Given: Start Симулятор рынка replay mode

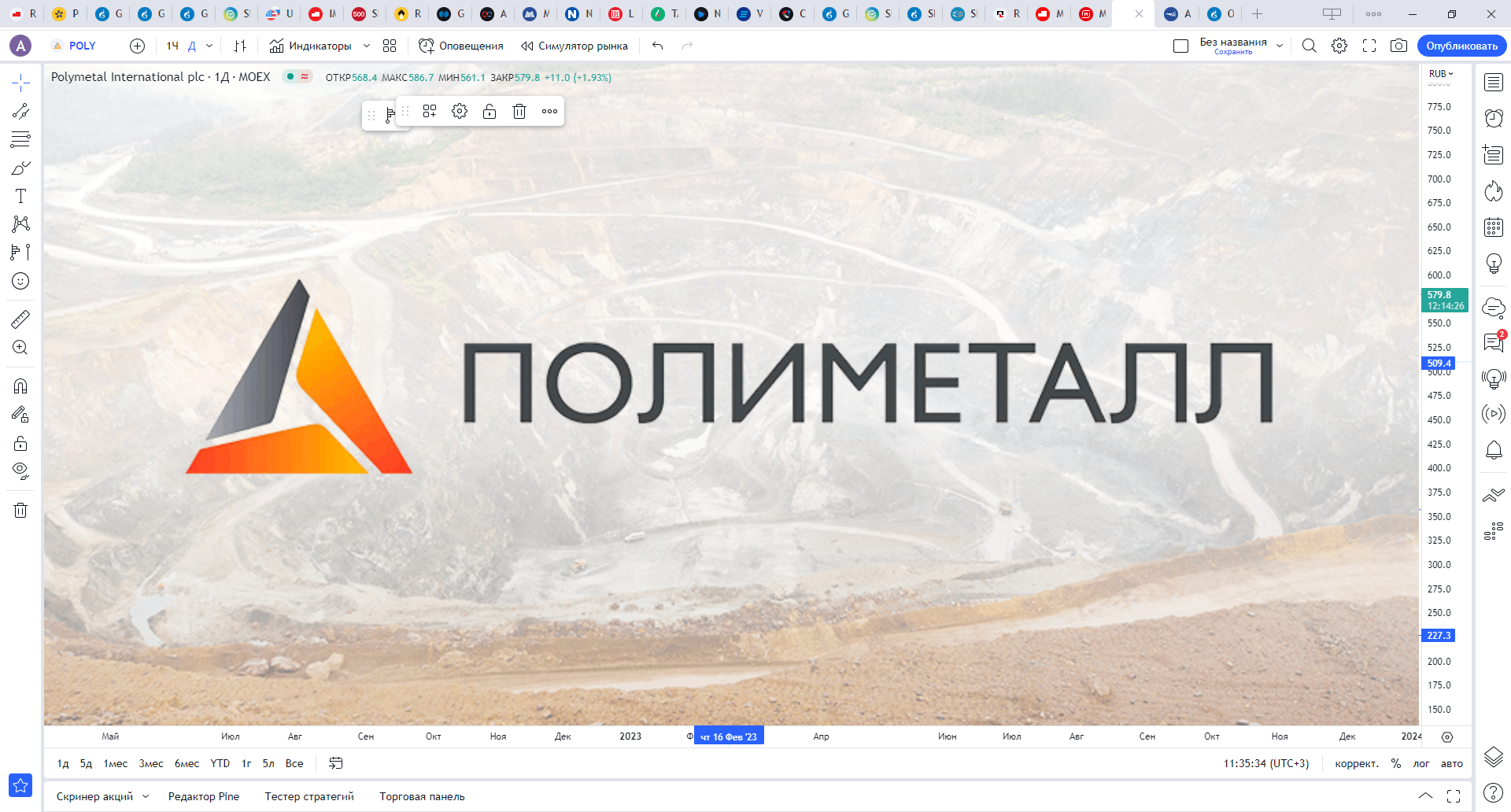Looking at the screenshot, I should [x=574, y=46].
